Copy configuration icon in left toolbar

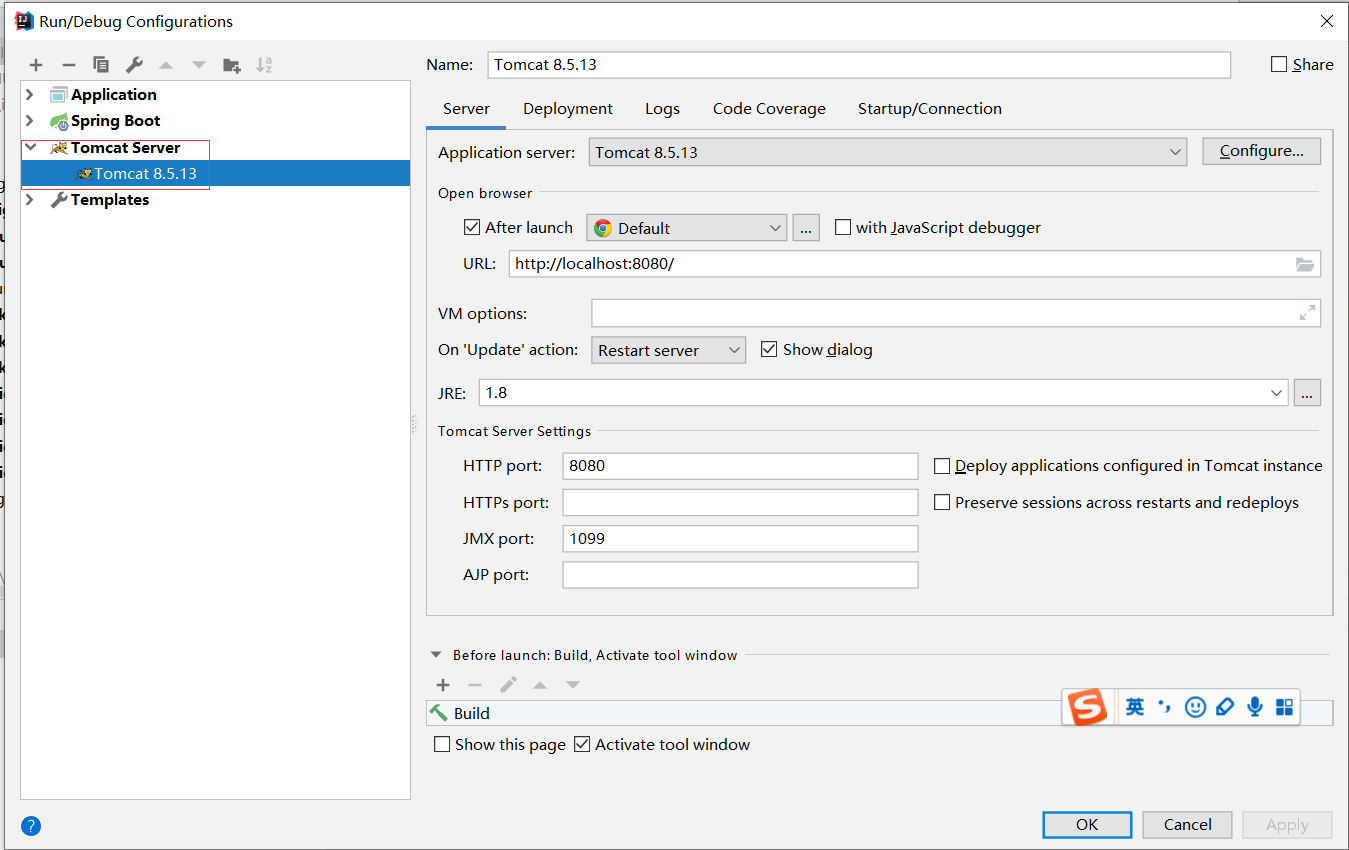click(x=101, y=65)
